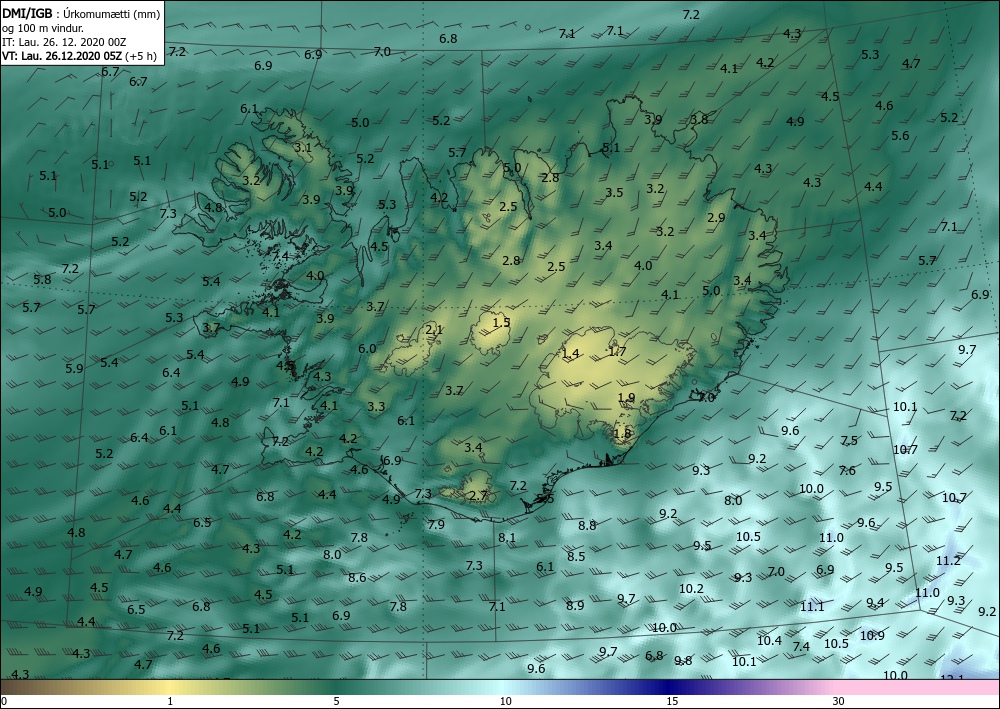
Task: Click the map value 2.9
Action: pyautogui.click(x=716, y=217)
